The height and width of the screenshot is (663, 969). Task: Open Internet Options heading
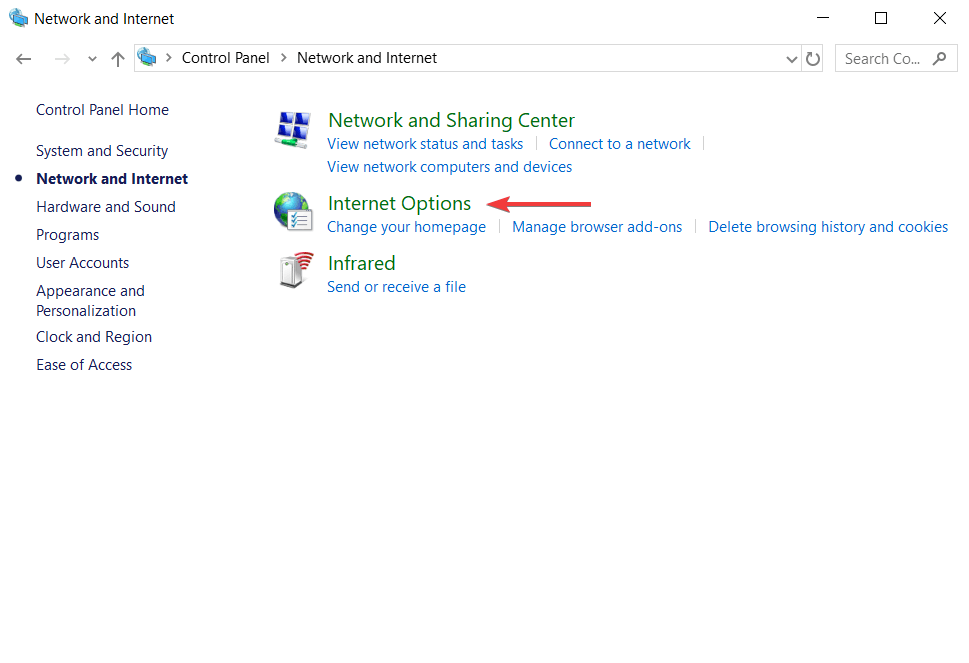point(399,203)
